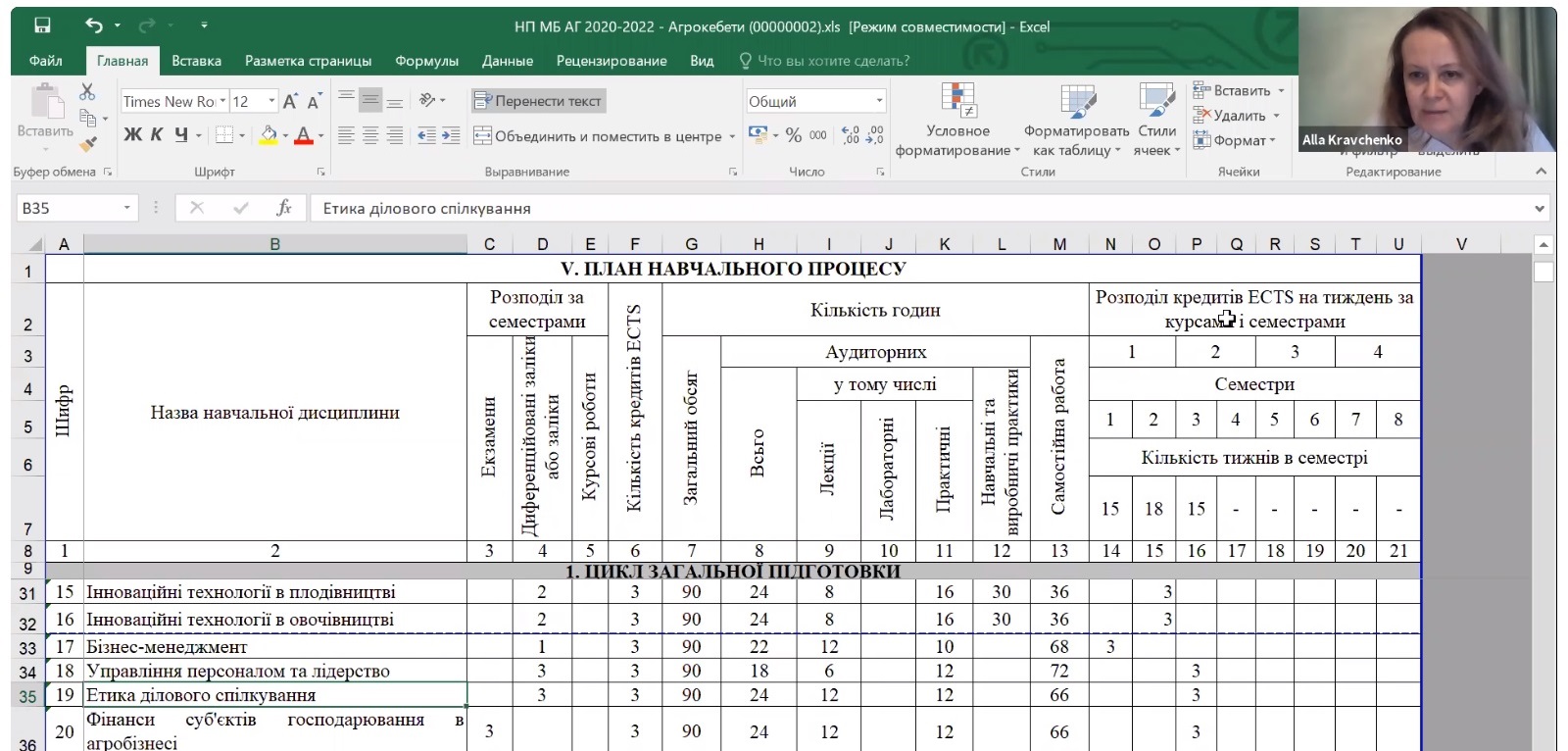Open the font size 12 dropdown
The height and width of the screenshot is (751, 1568).
tap(271, 101)
